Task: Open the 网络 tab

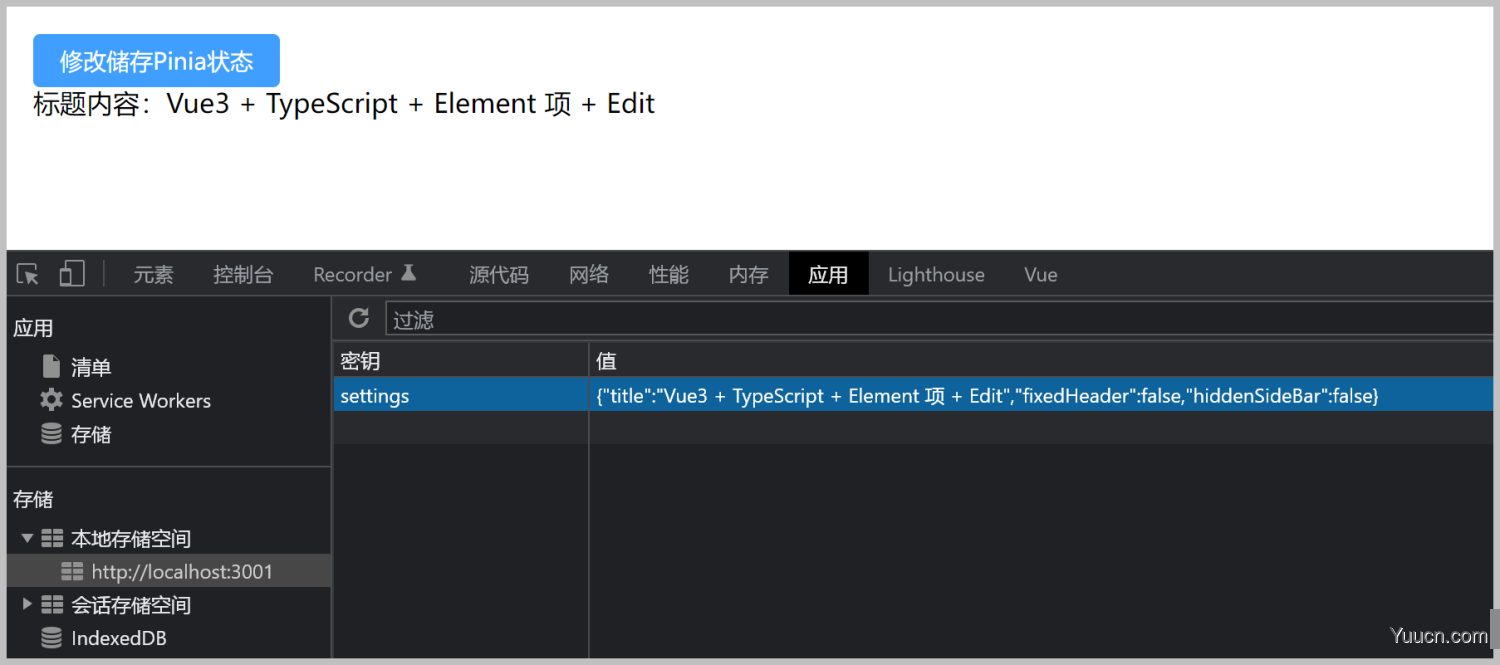Action: pyautogui.click(x=589, y=274)
